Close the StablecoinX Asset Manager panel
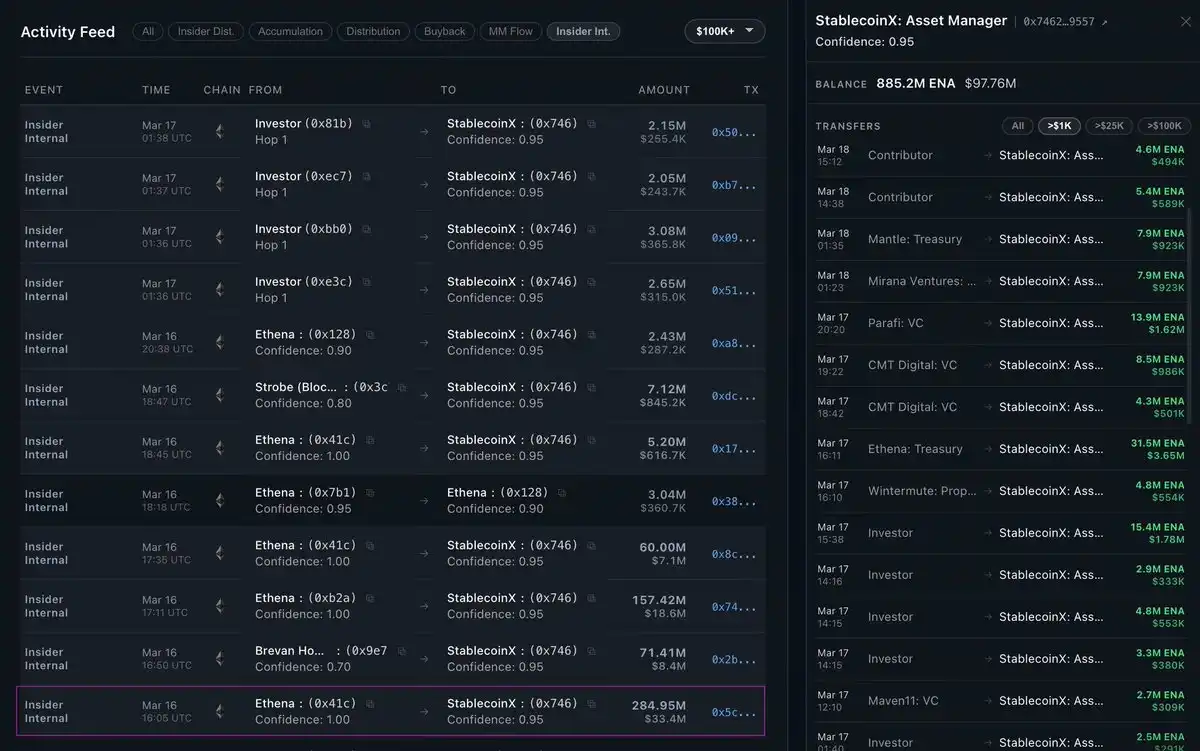This screenshot has width=1200, height=751. coord(1185,21)
